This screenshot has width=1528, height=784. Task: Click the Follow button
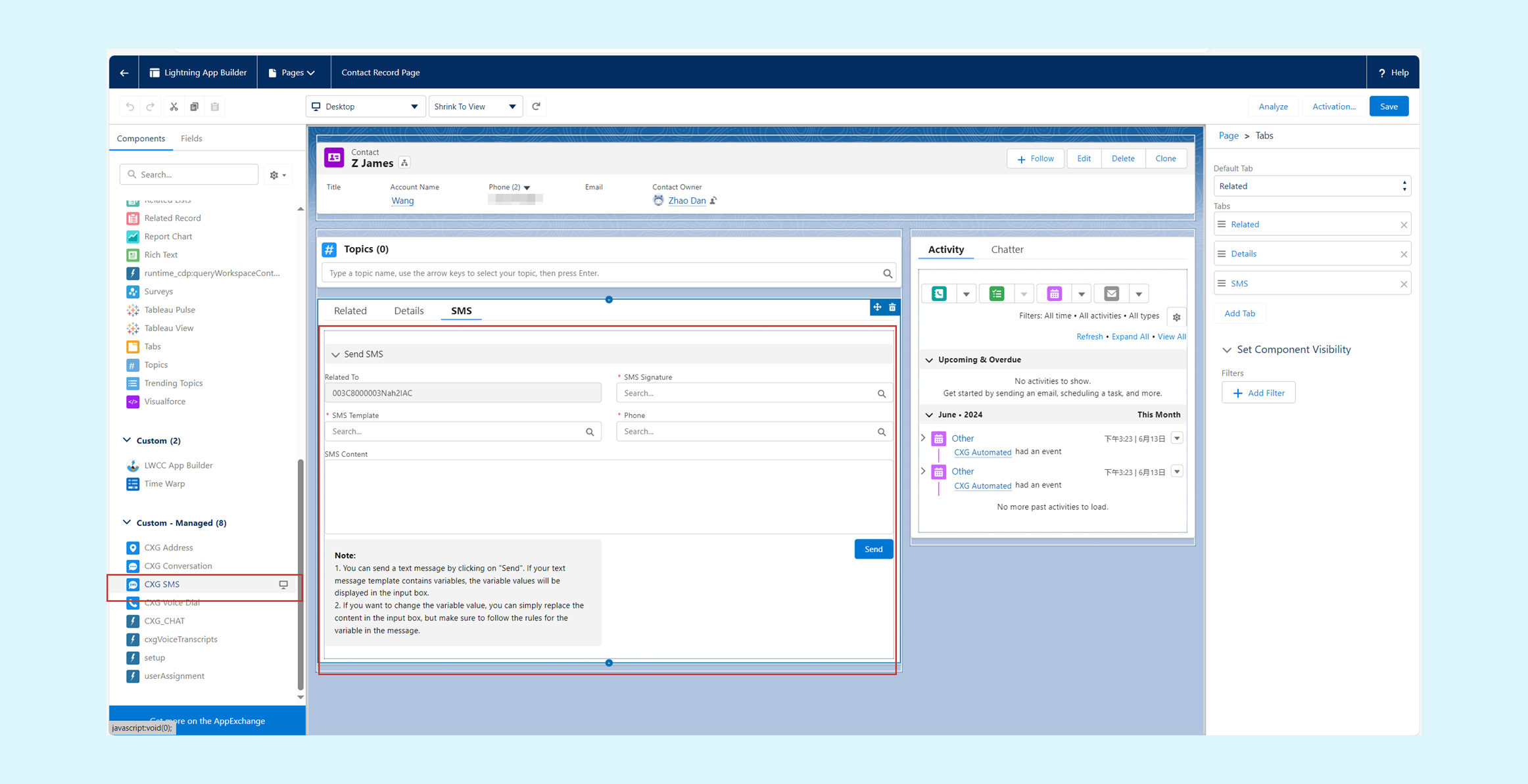[x=1036, y=158]
